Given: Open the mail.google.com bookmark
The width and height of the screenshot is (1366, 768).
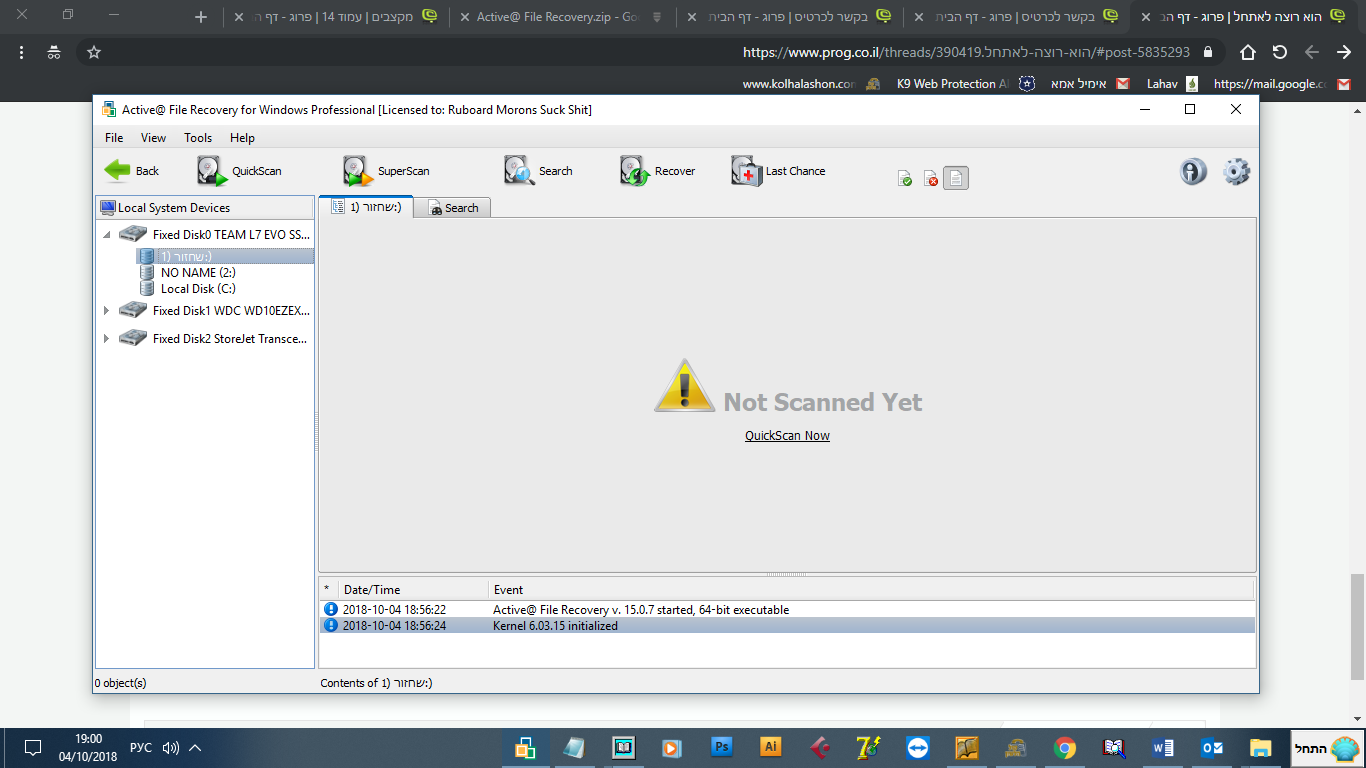Looking at the screenshot, I should pos(1283,84).
